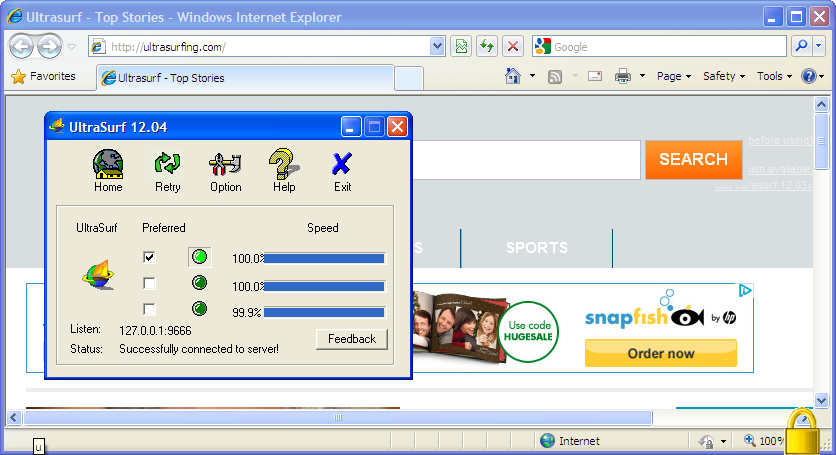Select the Ultrasurf - Top Stories tab
The height and width of the screenshot is (455, 836).
point(245,77)
